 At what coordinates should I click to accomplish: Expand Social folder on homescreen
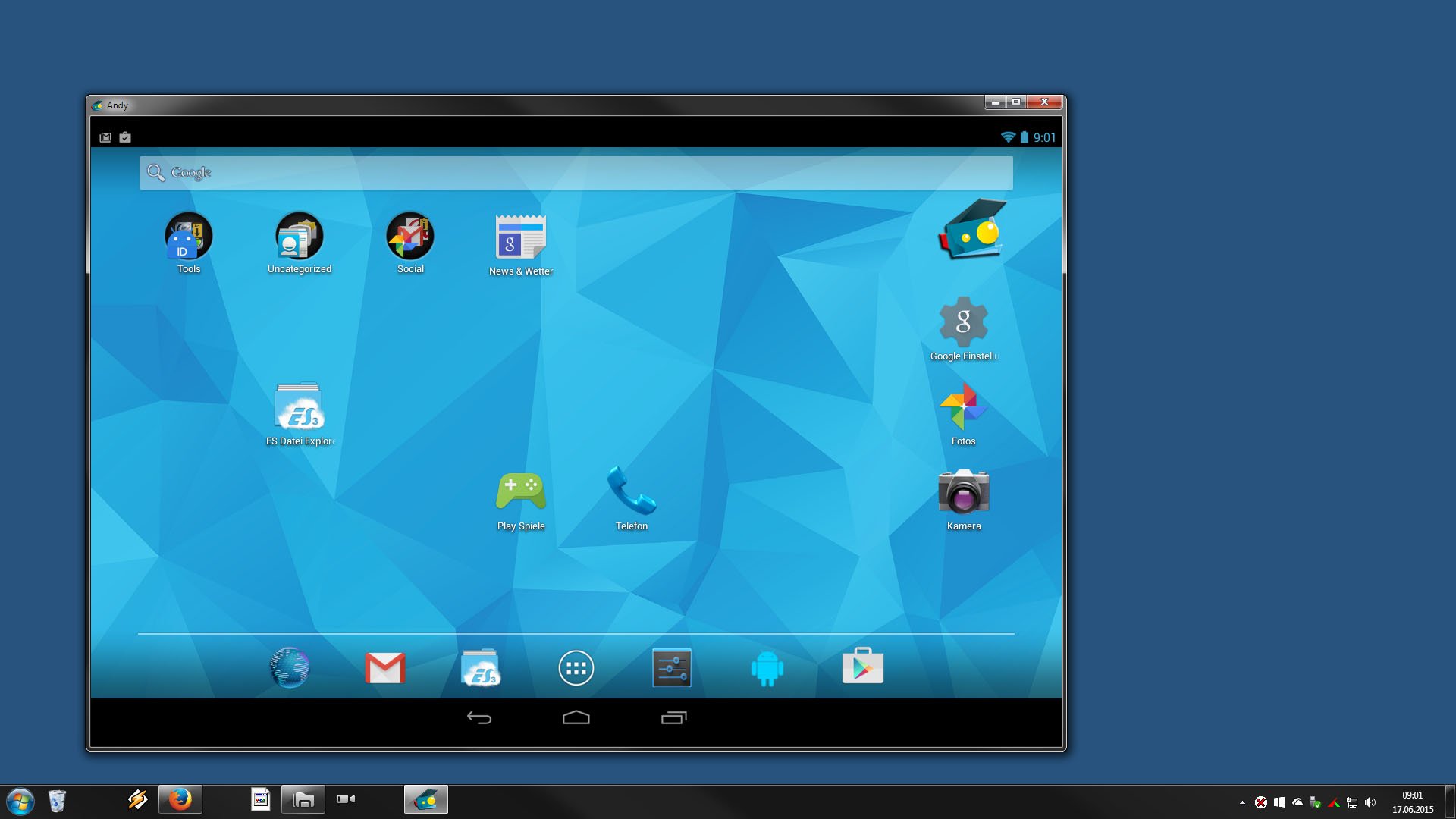410,236
